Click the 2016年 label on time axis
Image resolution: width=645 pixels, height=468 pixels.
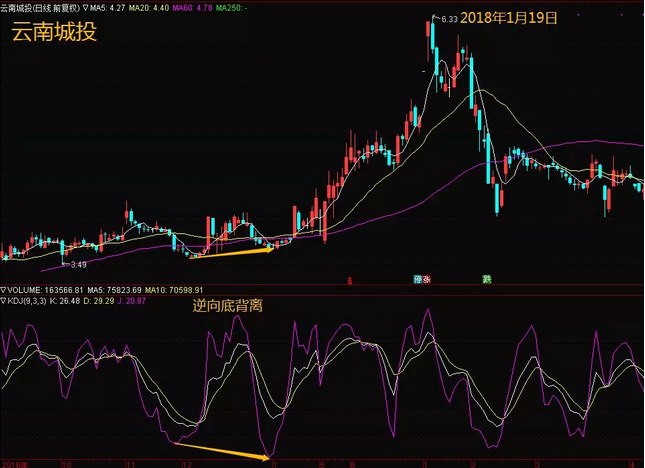[x=12, y=464]
